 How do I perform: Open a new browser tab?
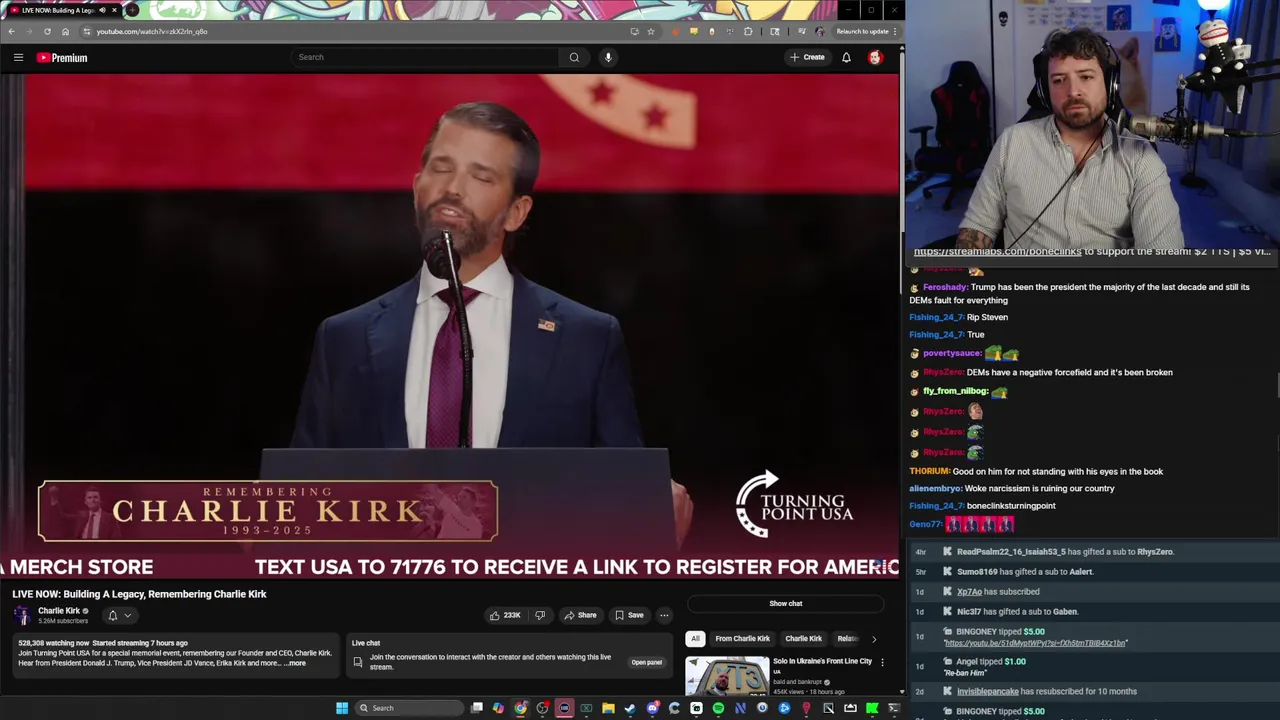click(x=132, y=10)
